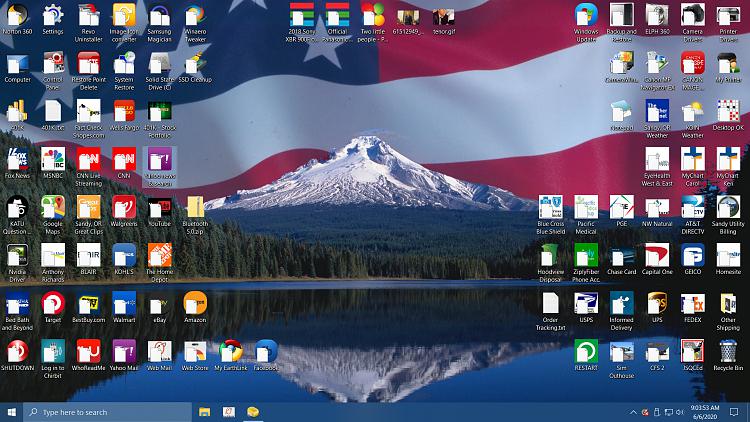Open the volume control in tray
This screenshot has width=750, height=422.
point(680,412)
